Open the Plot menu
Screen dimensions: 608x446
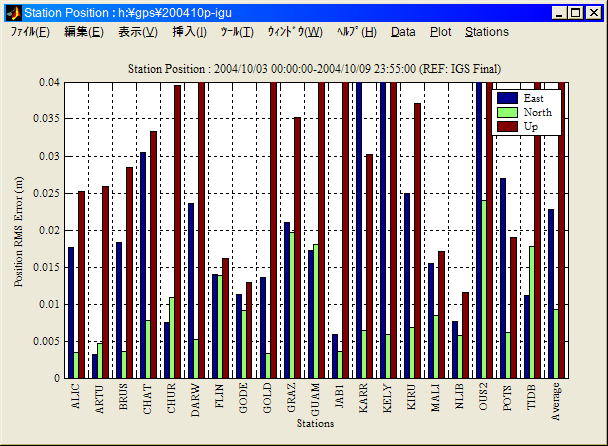click(x=440, y=32)
